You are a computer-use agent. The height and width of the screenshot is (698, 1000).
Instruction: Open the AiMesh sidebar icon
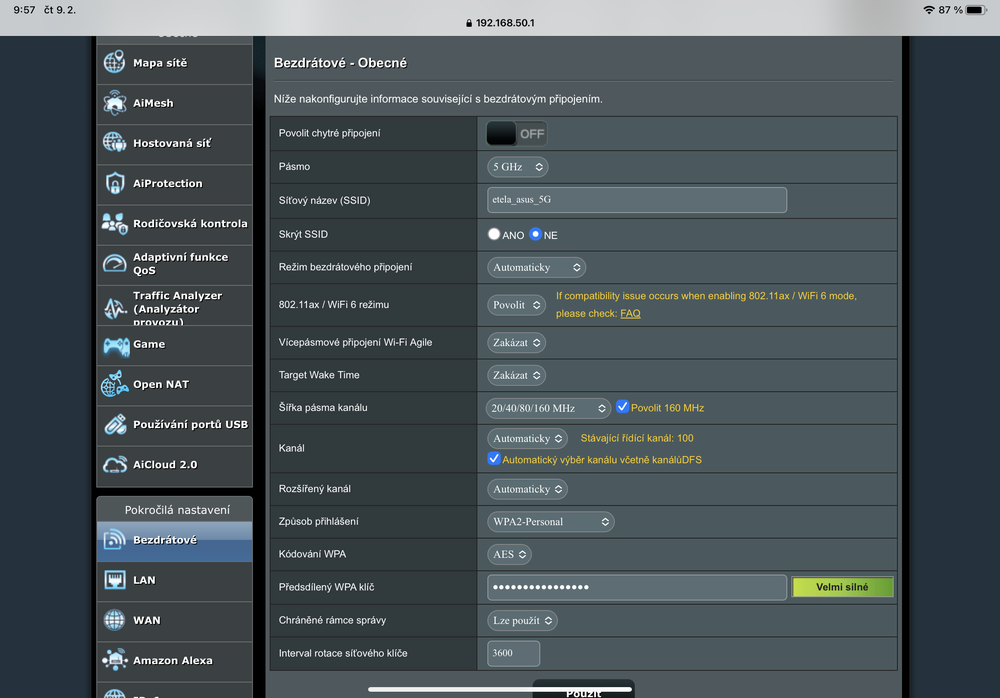pyautogui.click(x=115, y=103)
